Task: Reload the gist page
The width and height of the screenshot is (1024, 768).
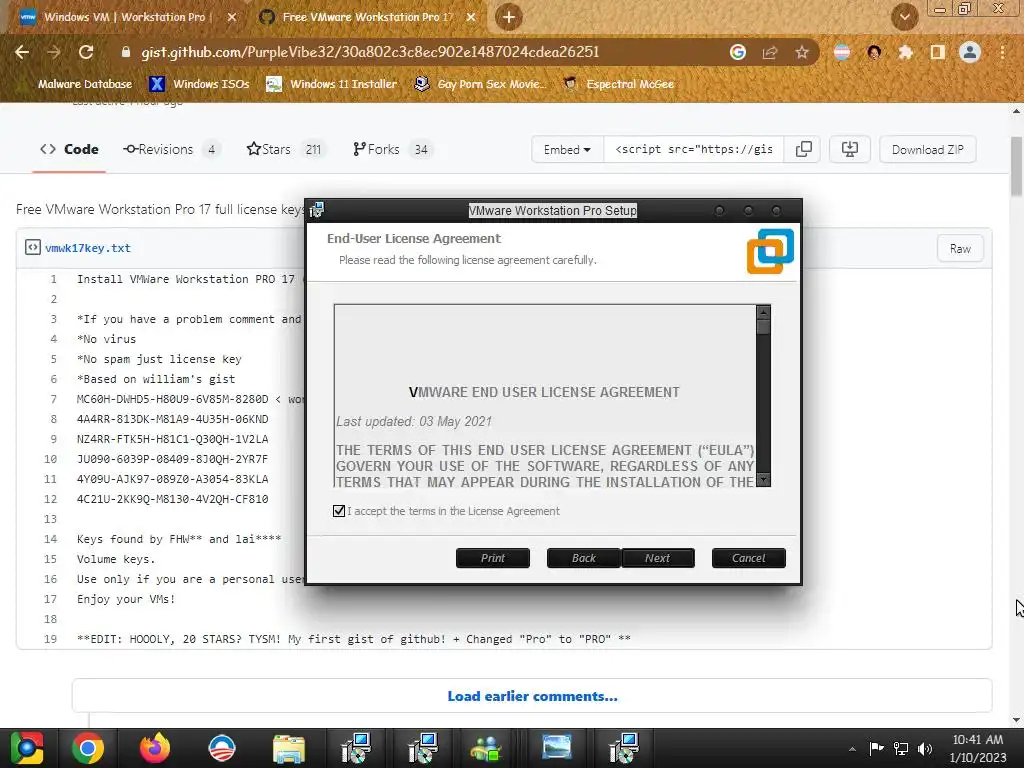Action: [x=86, y=52]
